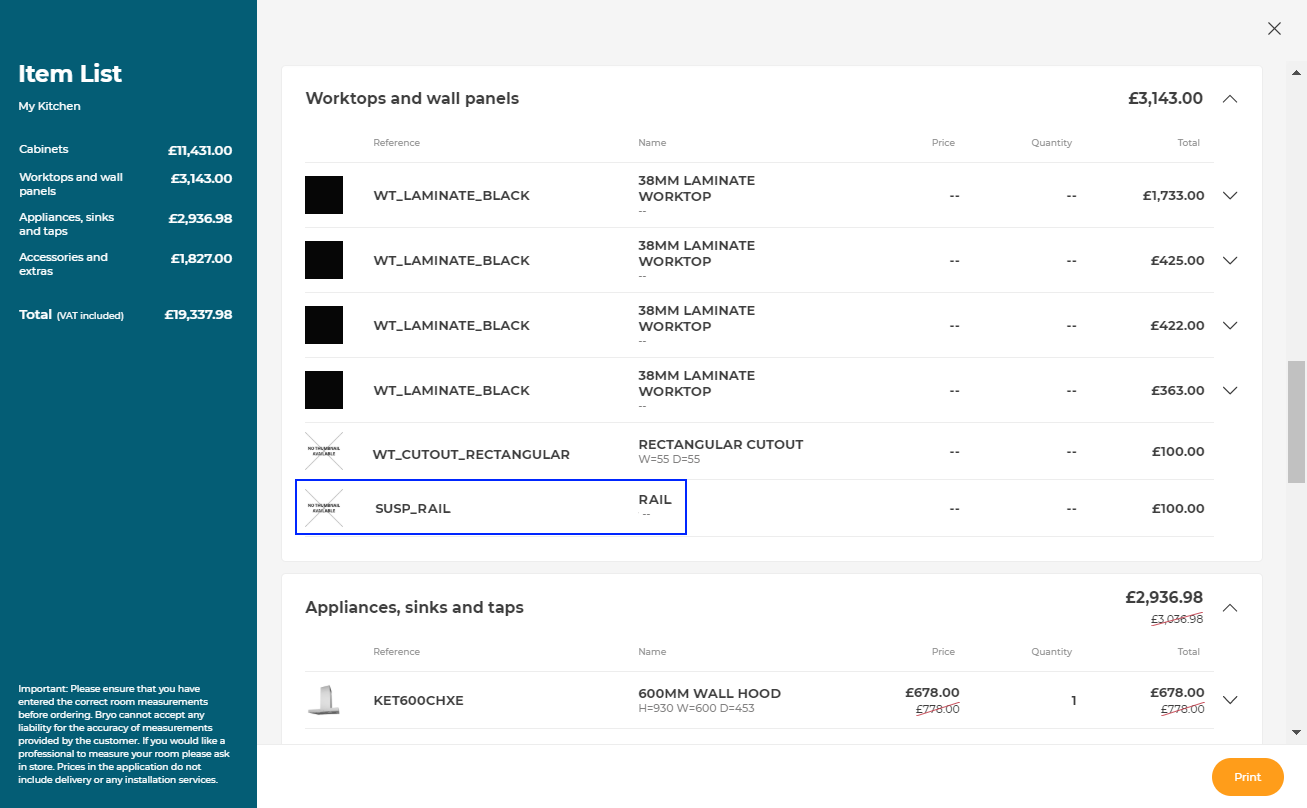1307x808 pixels.
Task: Expand the £1,733.00 laminate worktop row
Action: coord(1230,196)
